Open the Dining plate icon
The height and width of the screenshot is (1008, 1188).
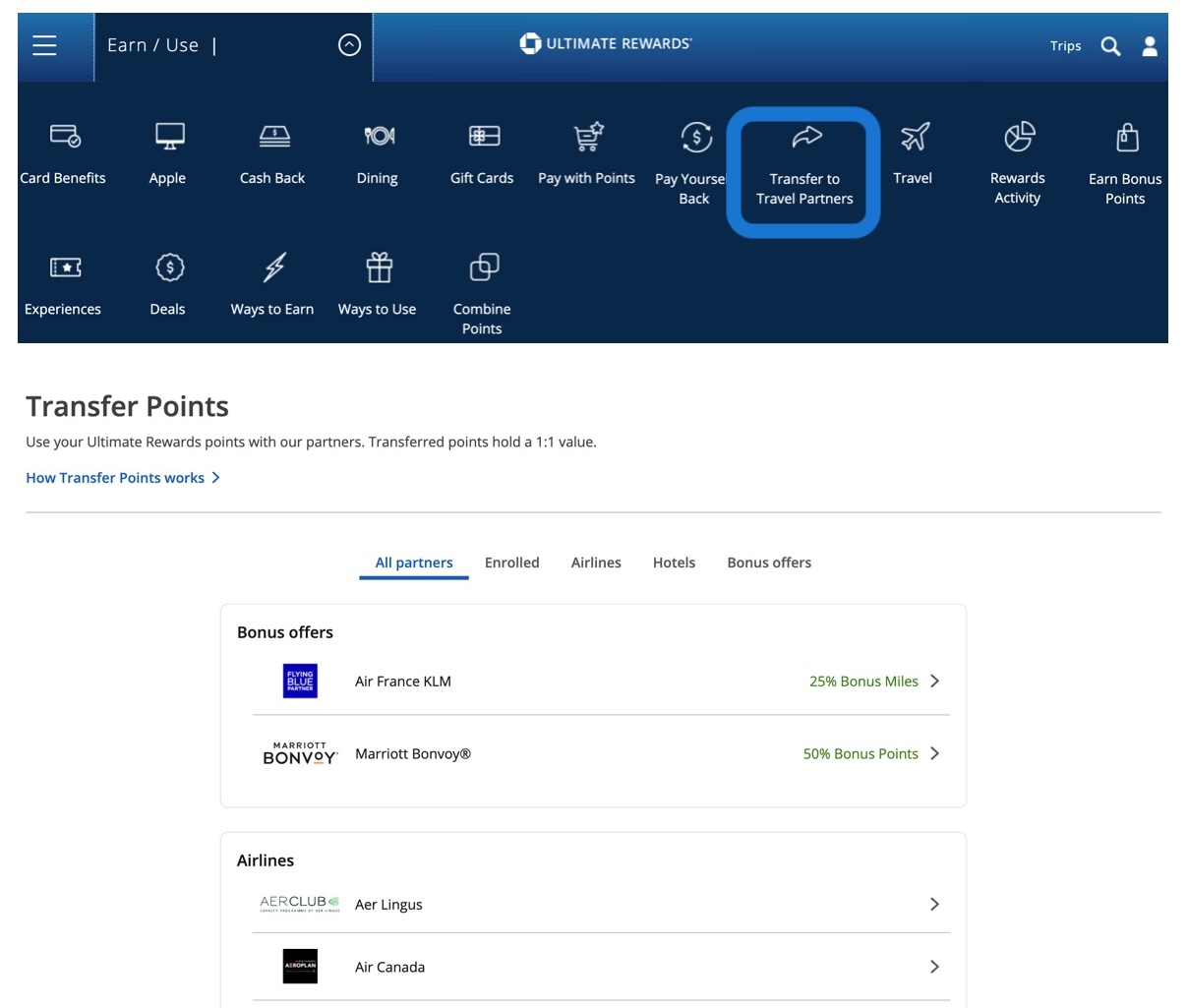379,136
